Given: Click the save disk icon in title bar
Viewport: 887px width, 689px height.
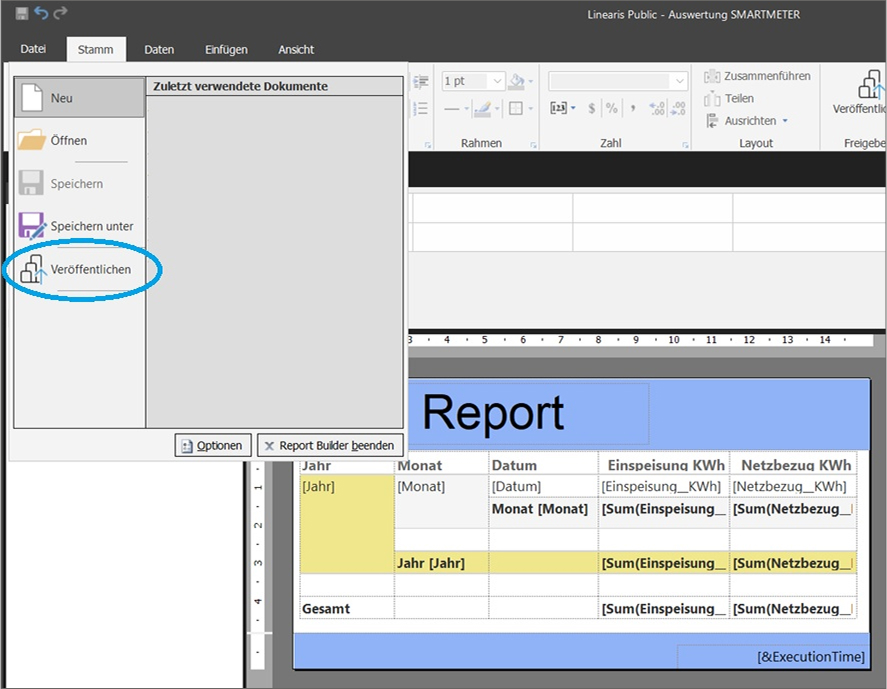Looking at the screenshot, I should pos(22,13).
